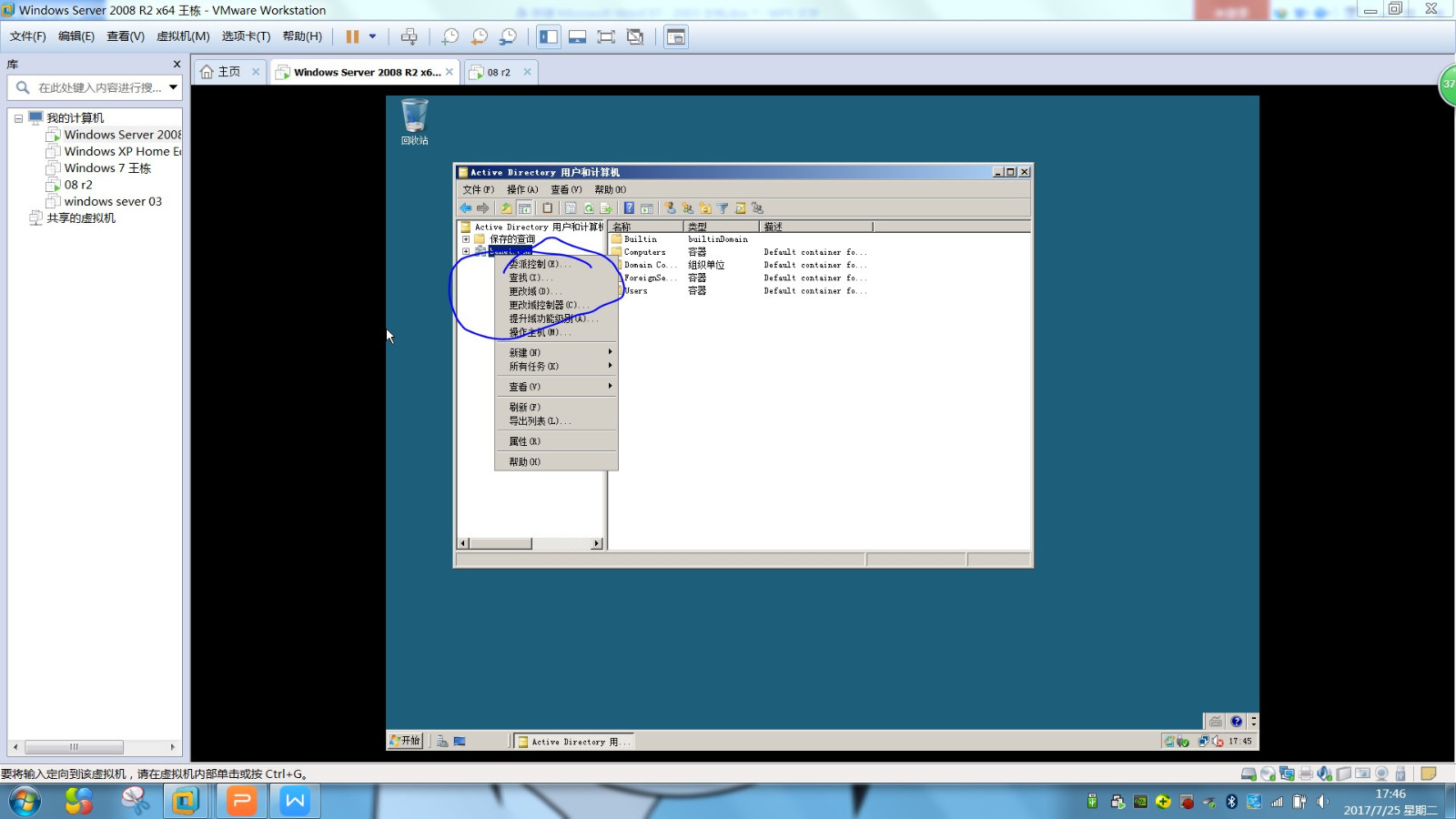Image resolution: width=1456 pixels, height=819 pixels.
Task: Open the snapshot manager
Action: 509,36
